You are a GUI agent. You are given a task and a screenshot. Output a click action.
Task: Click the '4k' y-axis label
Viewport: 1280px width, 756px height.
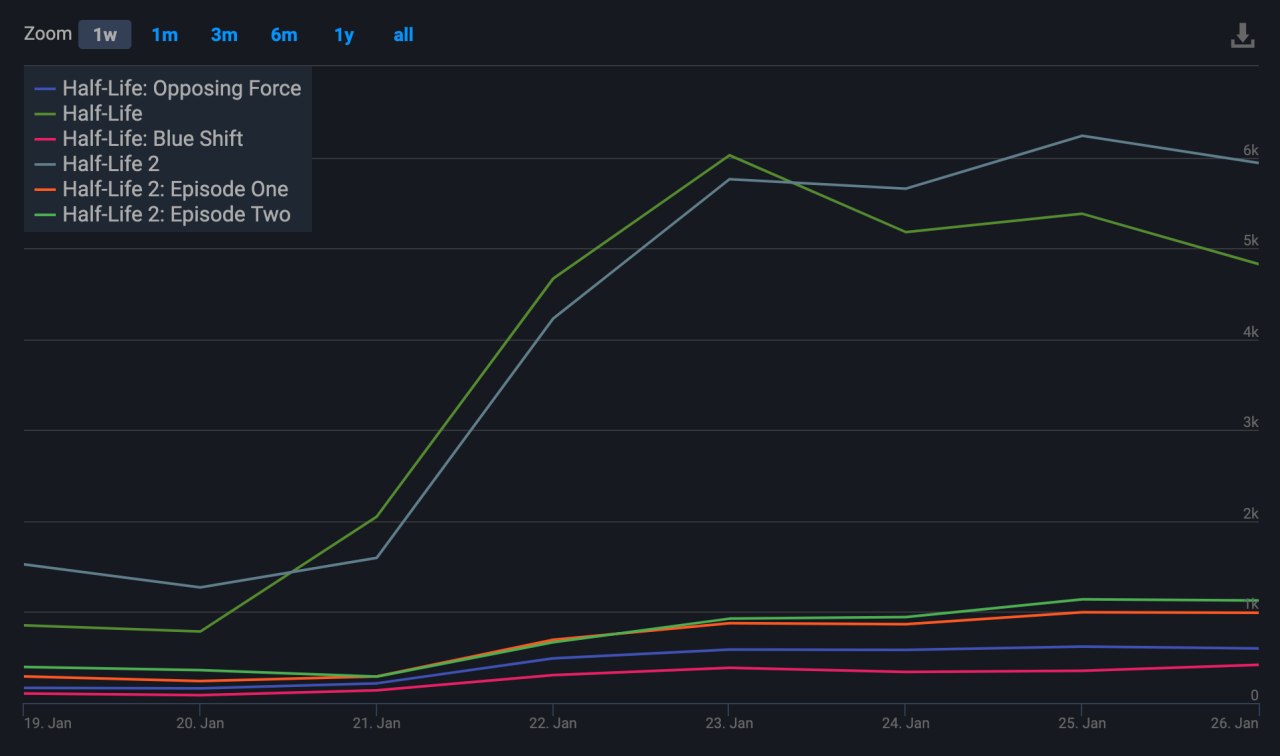[1250, 332]
